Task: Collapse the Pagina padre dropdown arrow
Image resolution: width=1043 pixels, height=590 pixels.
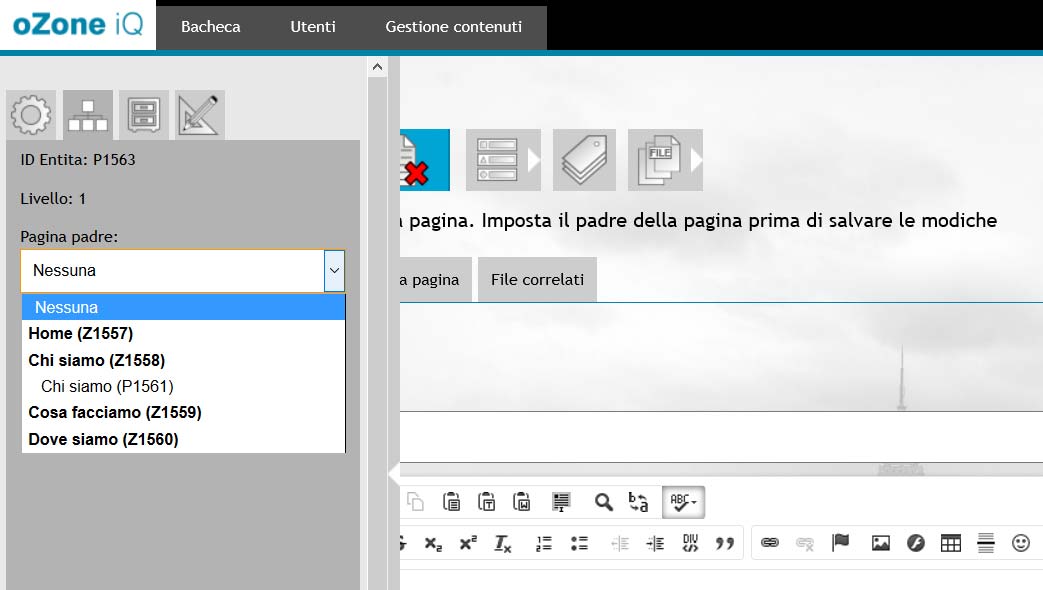Action: [x=333, y=271]
